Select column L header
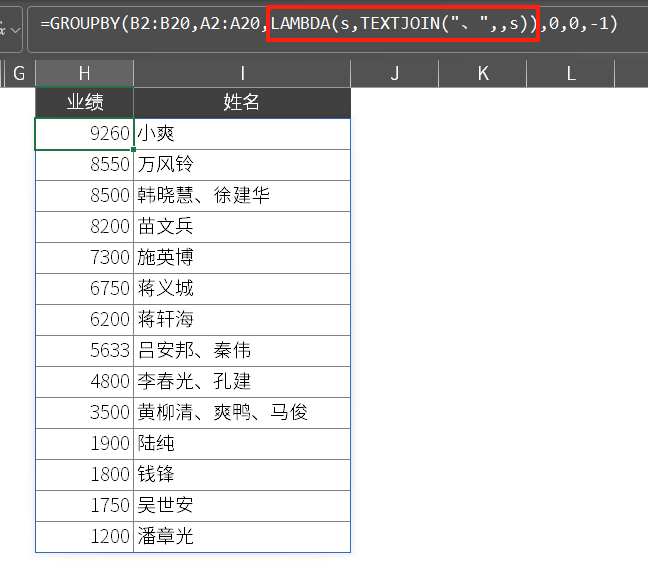Screen dimensions: 648x574 (571, 74)
